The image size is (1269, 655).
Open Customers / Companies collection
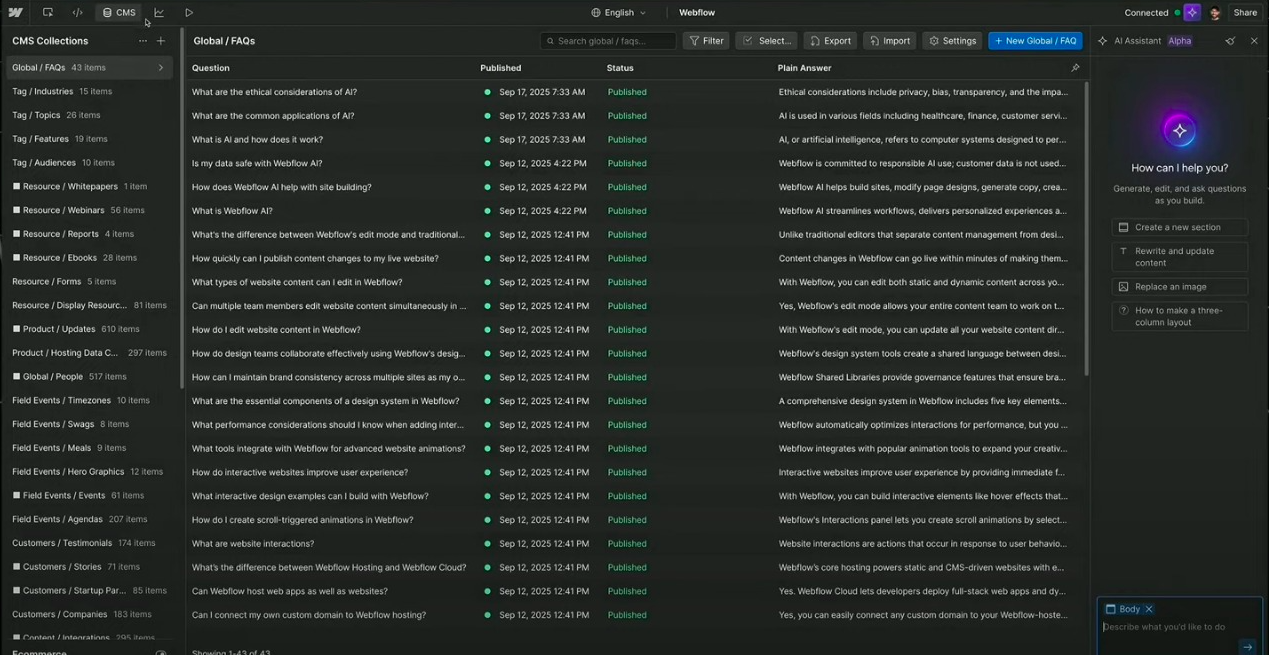(x=89, y=614)
